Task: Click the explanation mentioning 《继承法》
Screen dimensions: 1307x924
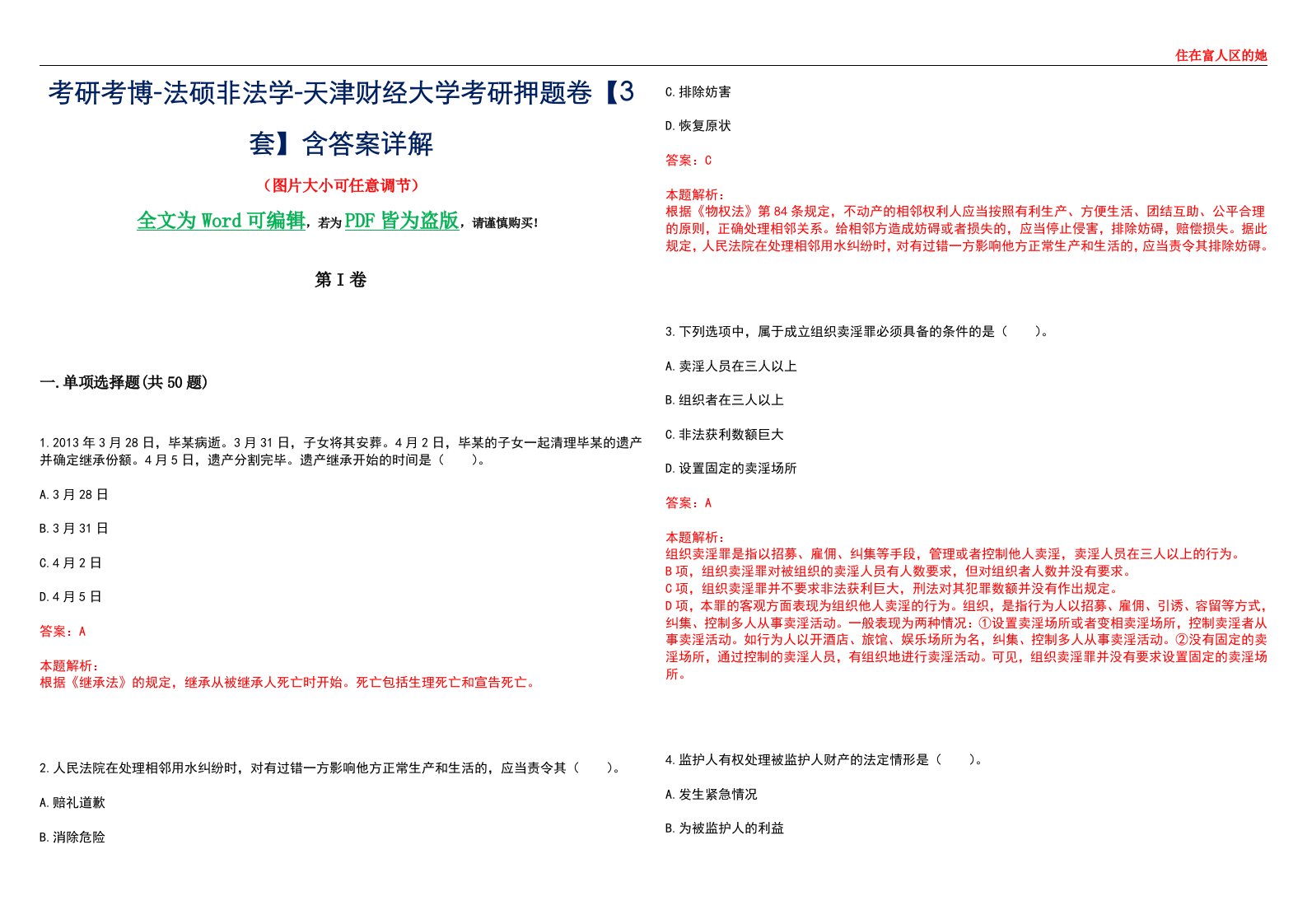Action: tap(288, 682)
